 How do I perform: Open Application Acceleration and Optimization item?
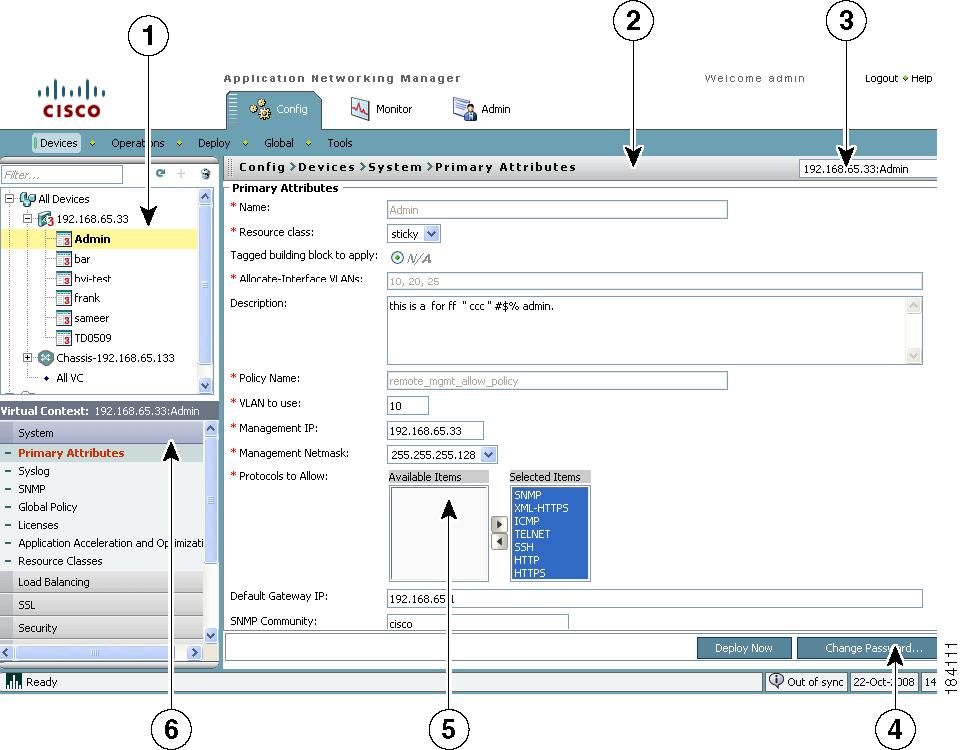[111, 543]
